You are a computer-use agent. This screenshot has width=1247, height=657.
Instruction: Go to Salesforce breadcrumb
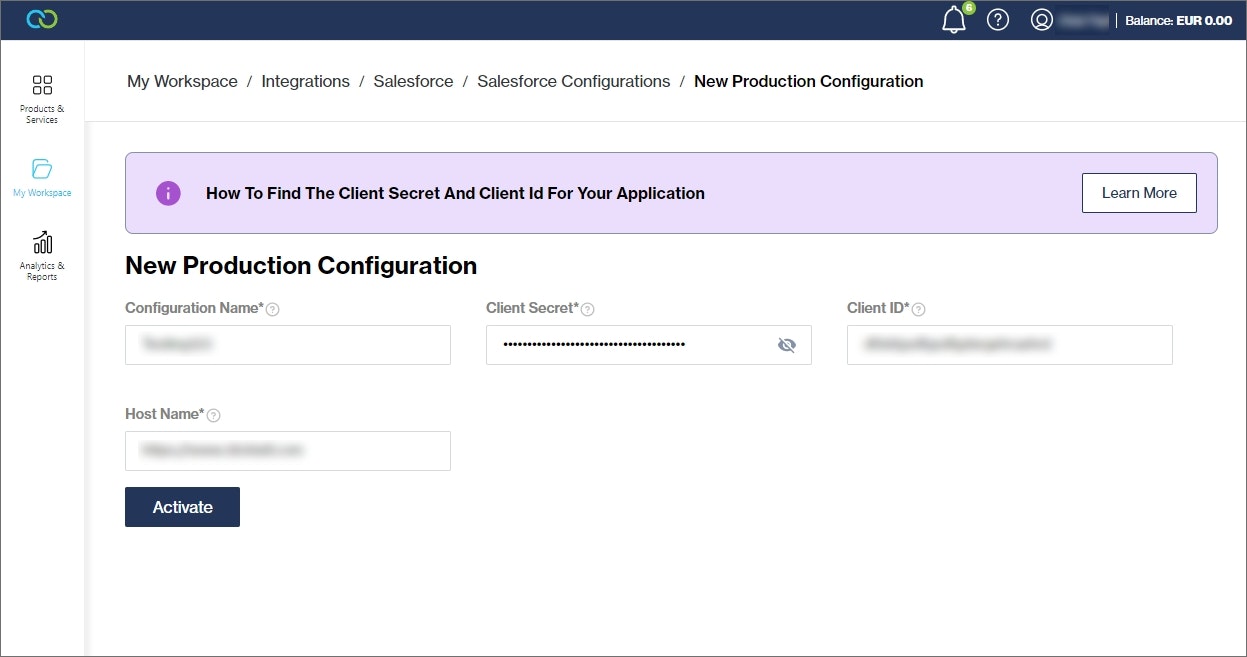click(x=413, y=81)
